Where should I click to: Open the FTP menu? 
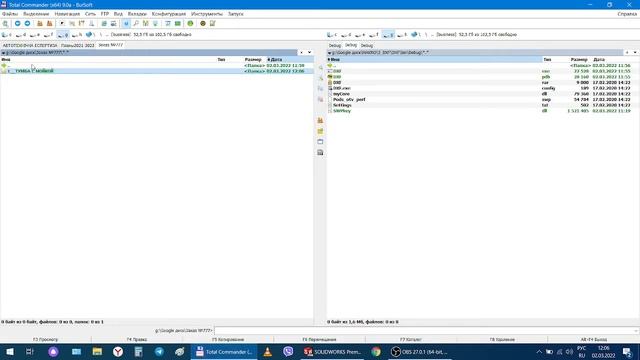(105, 14)
